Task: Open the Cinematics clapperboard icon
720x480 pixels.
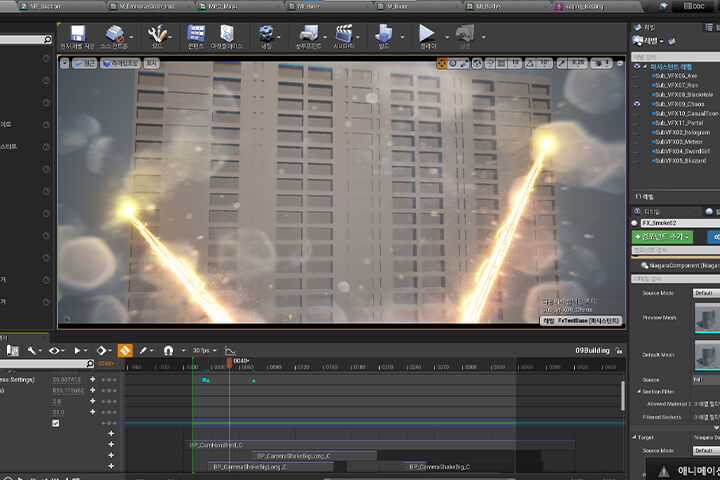Action: (x=343, y=34)
